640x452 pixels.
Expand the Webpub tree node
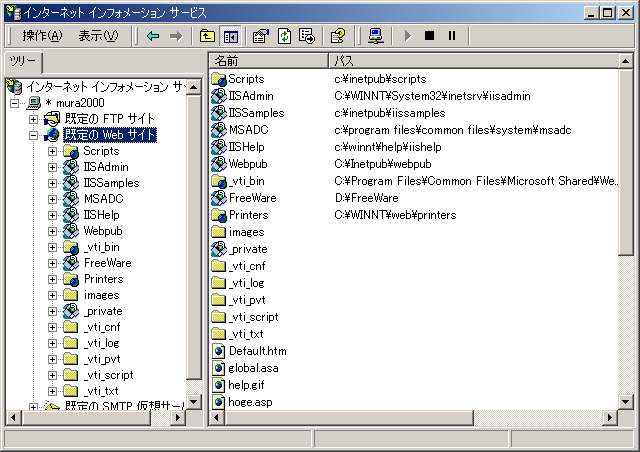[x=52, y=231]
